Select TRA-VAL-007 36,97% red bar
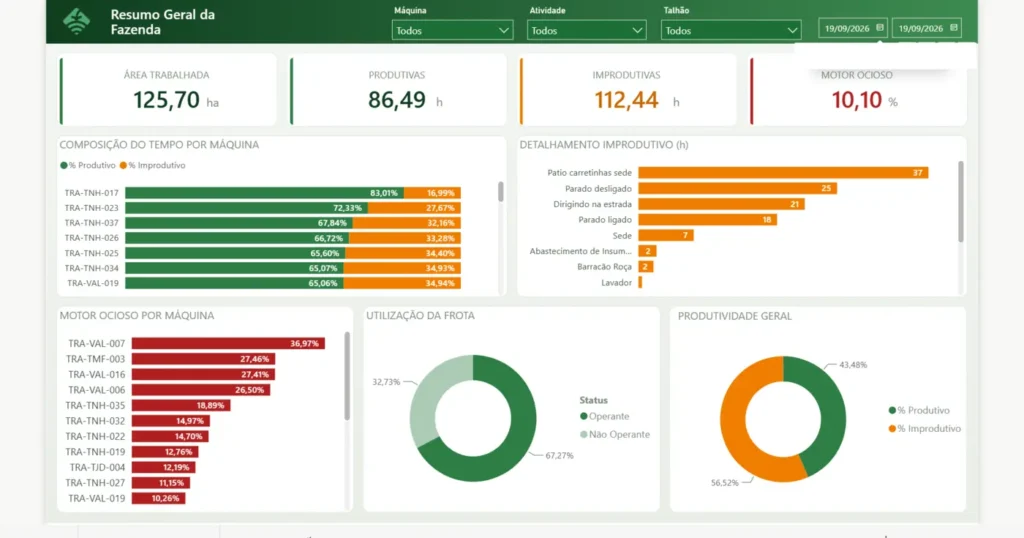Image resolution: width=1024 pixels, height=538 pixels. (x=228, y=343)
